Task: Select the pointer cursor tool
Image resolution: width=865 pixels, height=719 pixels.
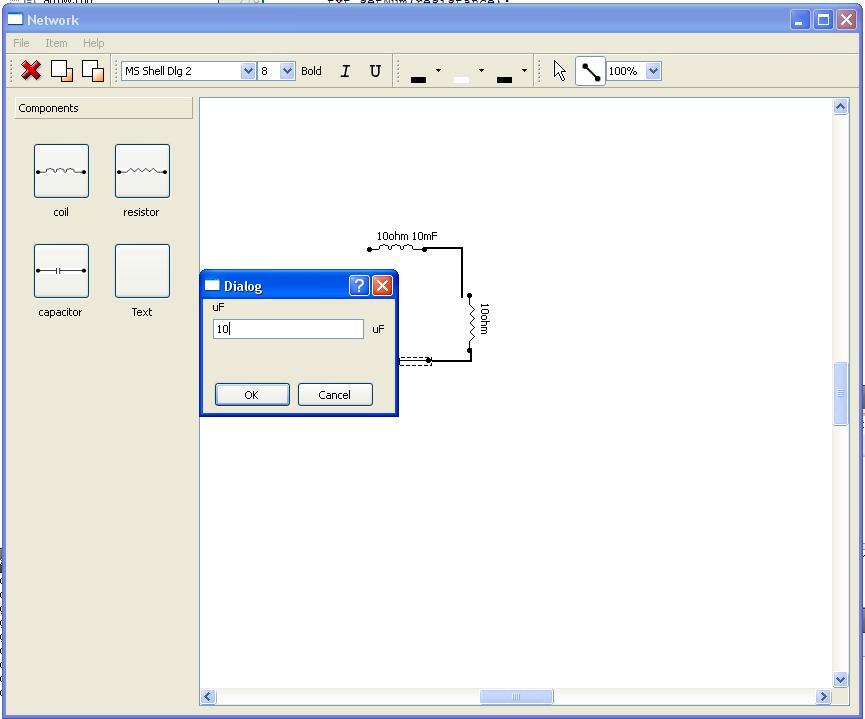Action: 559,71
